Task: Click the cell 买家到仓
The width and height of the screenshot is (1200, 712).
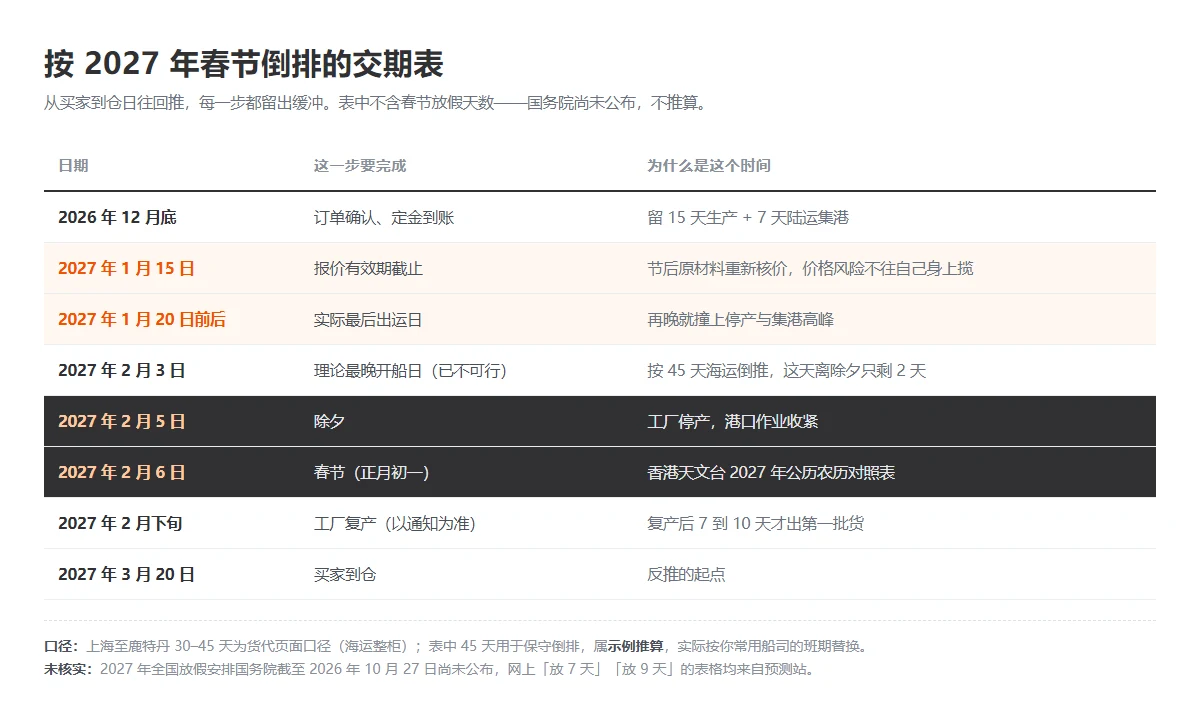Action: click(345, 574)
